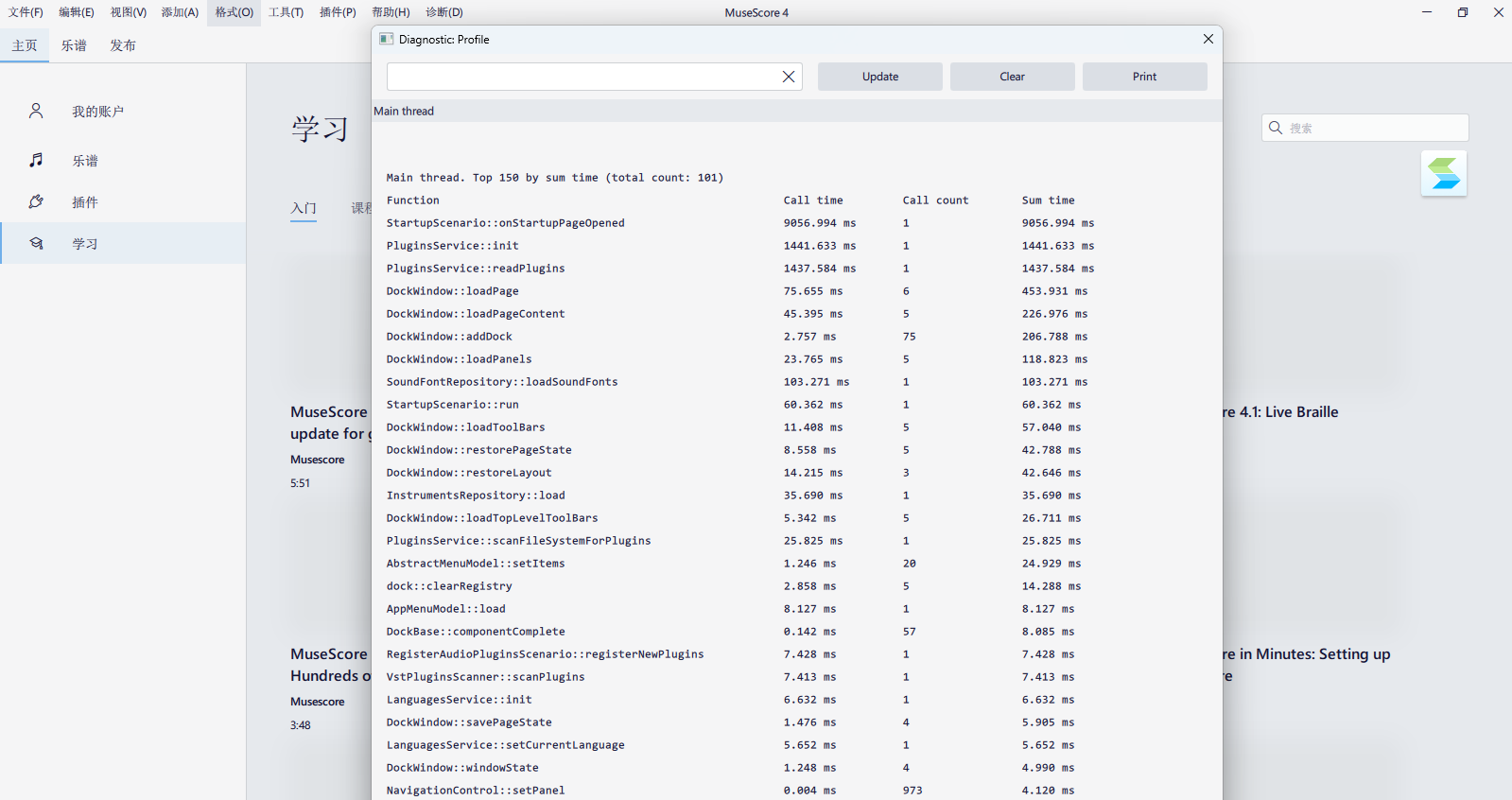Click the music note scores icon
Image resolution: width=1512 pixels, height=800 pixels.
[x=36, y=160]
